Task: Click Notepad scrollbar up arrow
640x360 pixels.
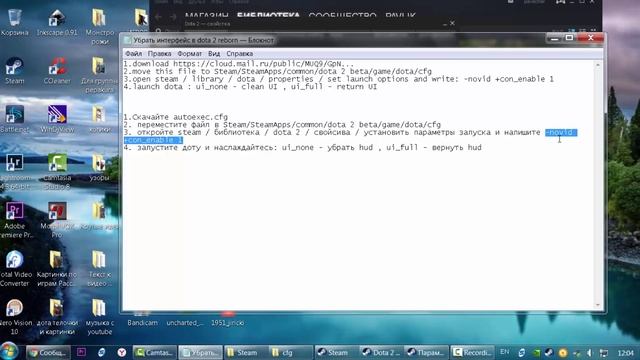Action: 598,65
